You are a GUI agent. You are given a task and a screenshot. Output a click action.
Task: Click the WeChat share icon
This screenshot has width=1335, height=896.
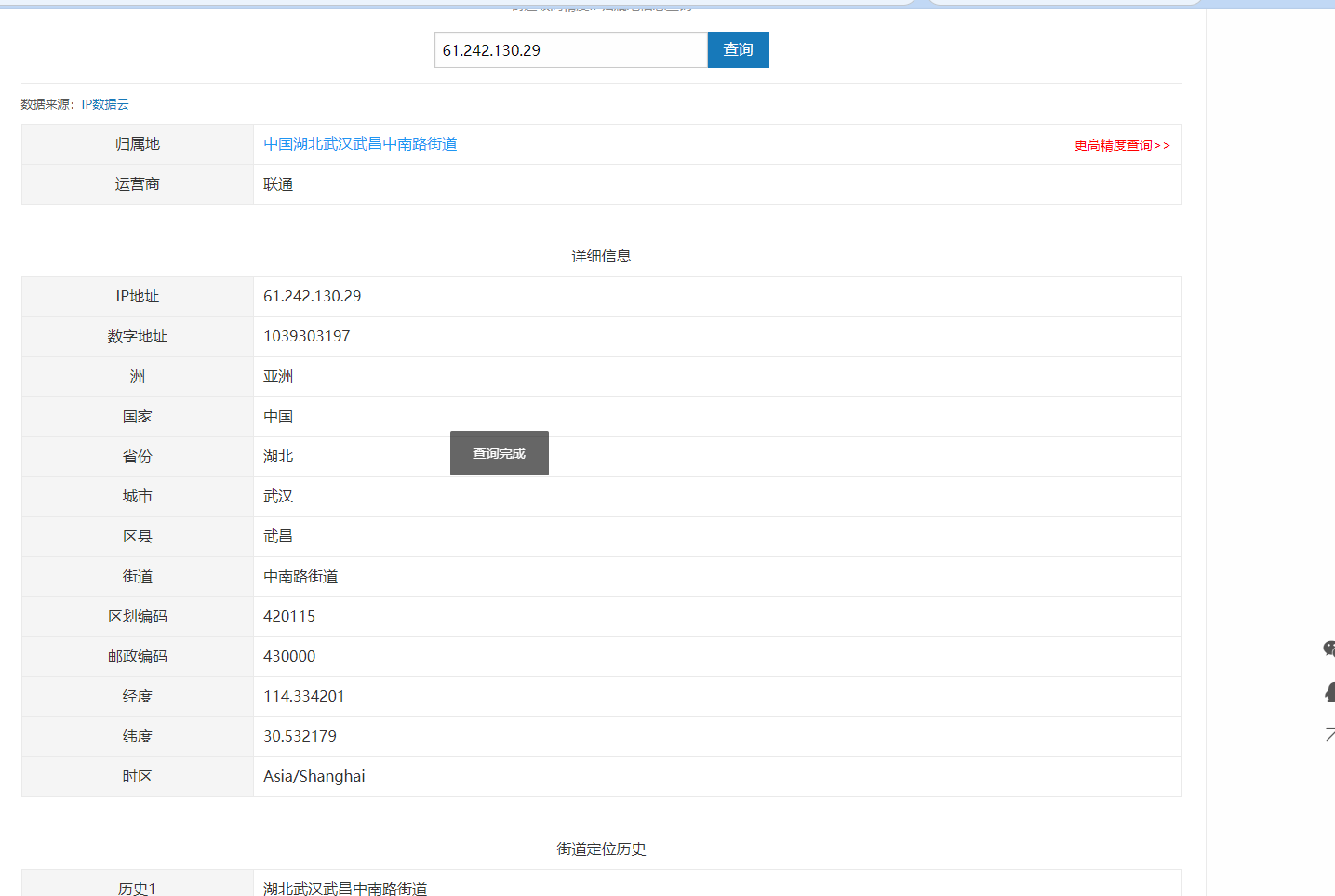tap(1330, 649)
